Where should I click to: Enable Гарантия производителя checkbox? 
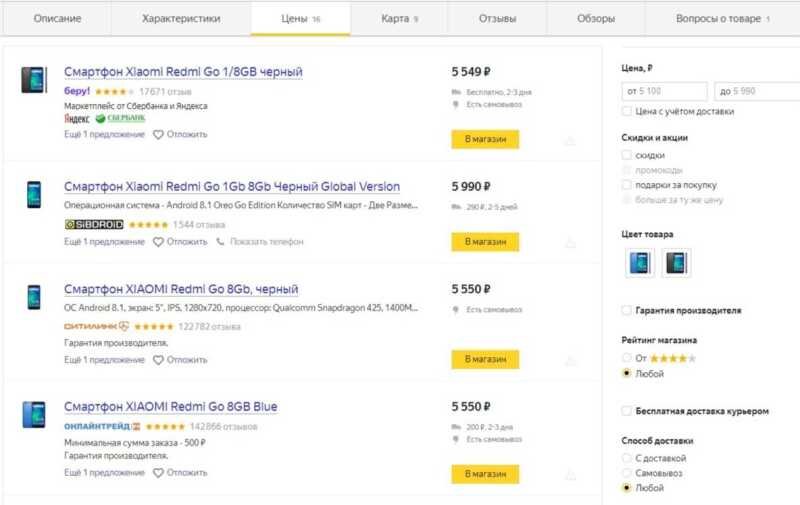(x=627, y=310)
